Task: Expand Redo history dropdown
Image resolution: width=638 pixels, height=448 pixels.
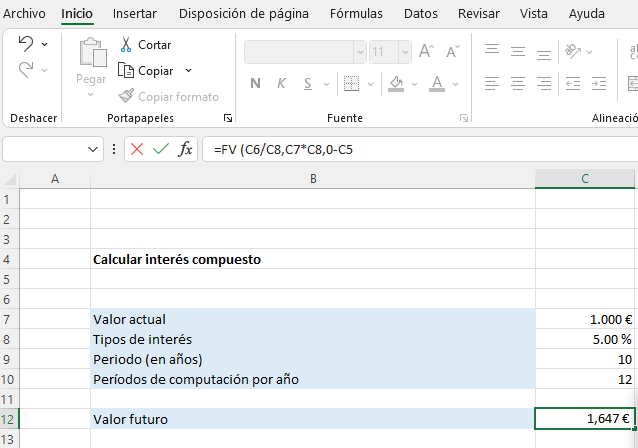Action: 45,70
